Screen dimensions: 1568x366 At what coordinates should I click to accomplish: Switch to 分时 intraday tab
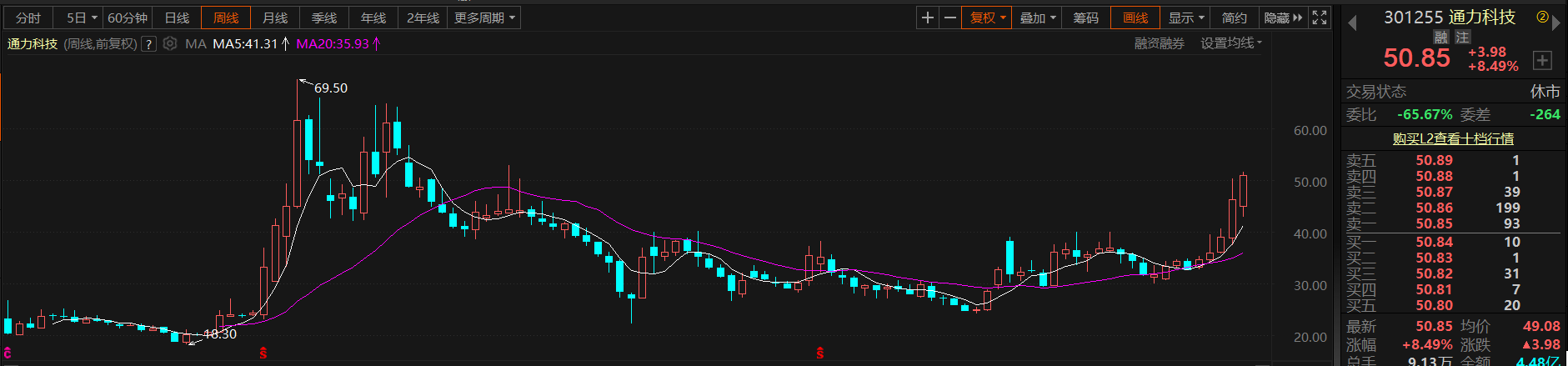click(x=28, y=18)
